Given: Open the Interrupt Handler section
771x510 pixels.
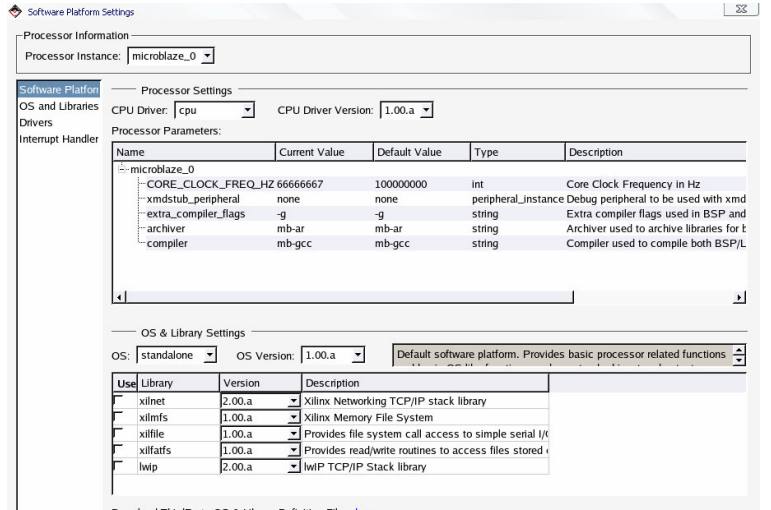Looking at the screenshot, I should (x=58, y=138).
